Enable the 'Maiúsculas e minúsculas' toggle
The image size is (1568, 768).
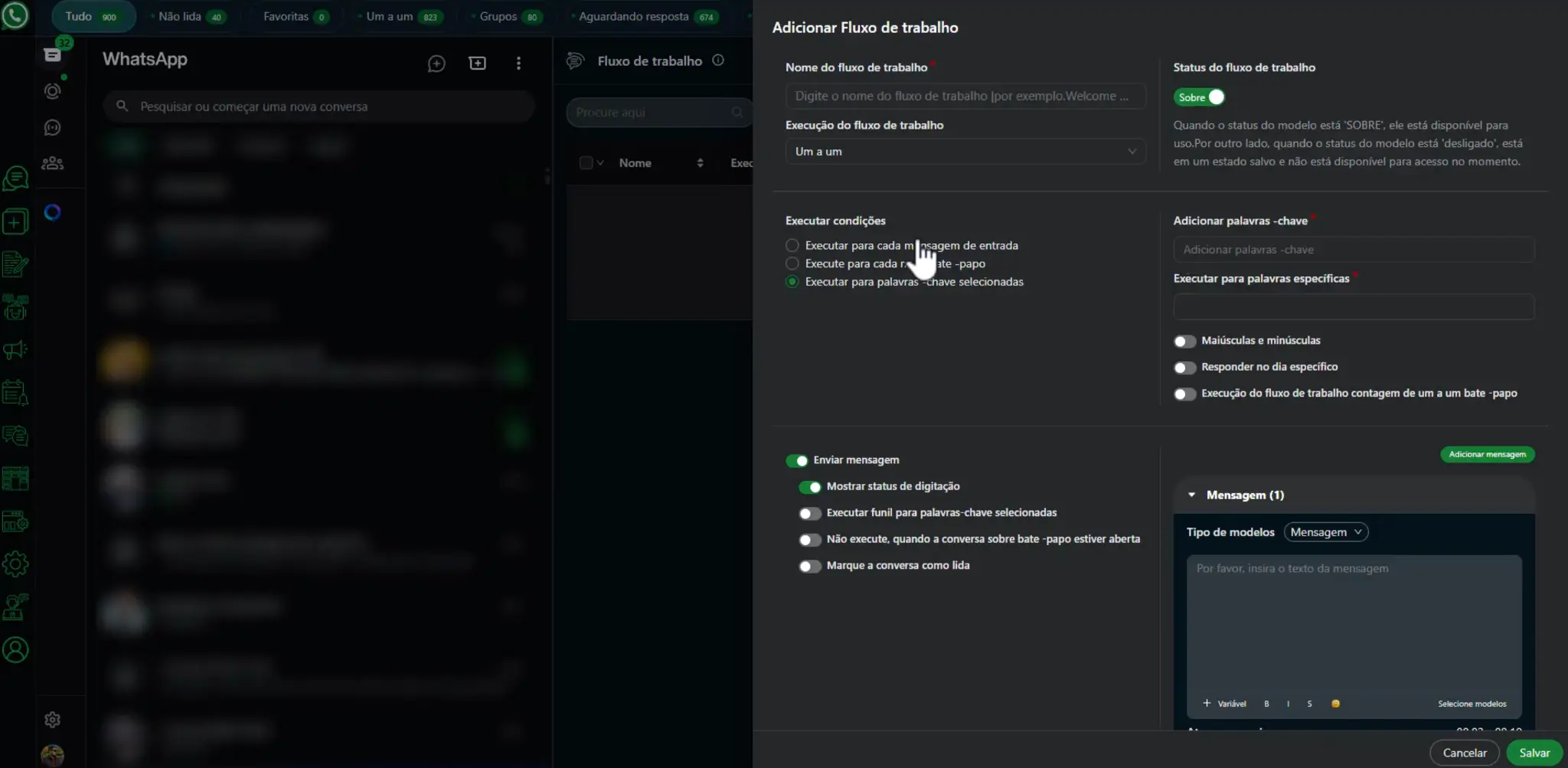[1184, 341]
